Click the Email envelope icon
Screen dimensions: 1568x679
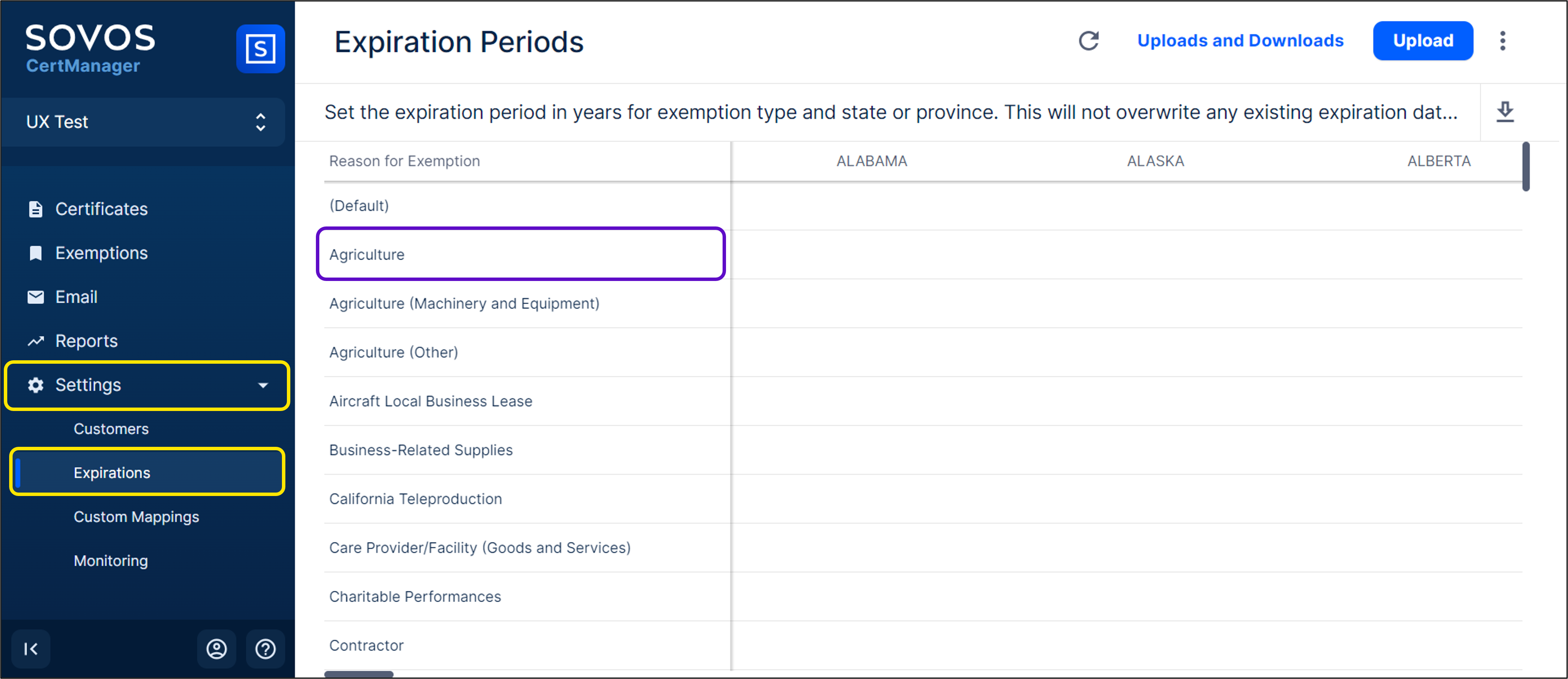pos(36,297)
